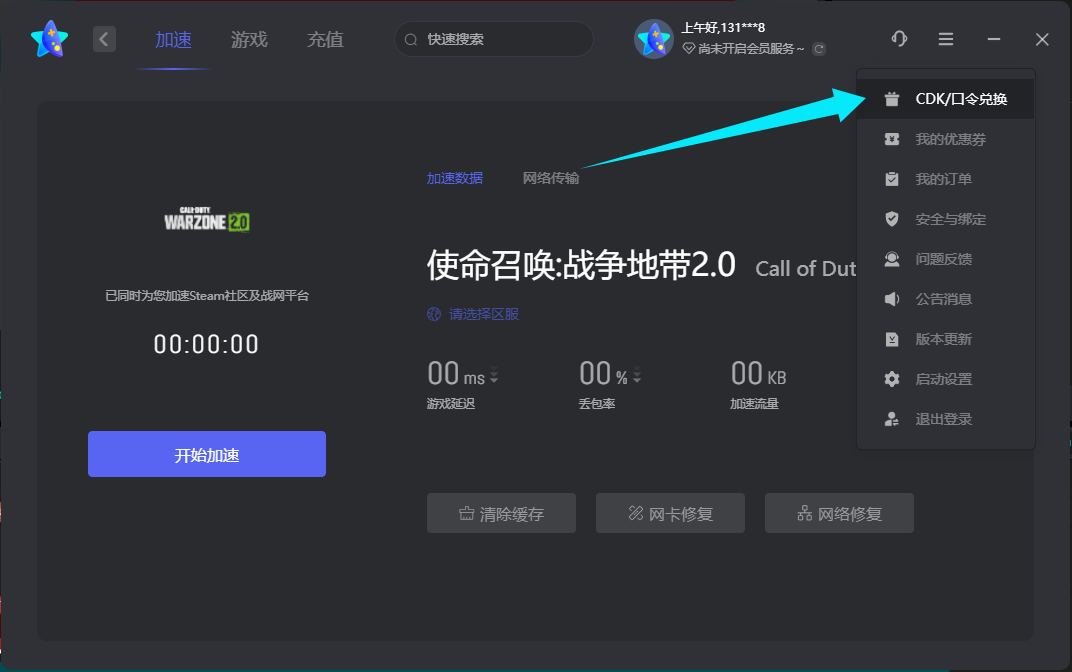The image size is (1072, 672).
Task: Minimize the accelerator window
Action: (994, 39)
